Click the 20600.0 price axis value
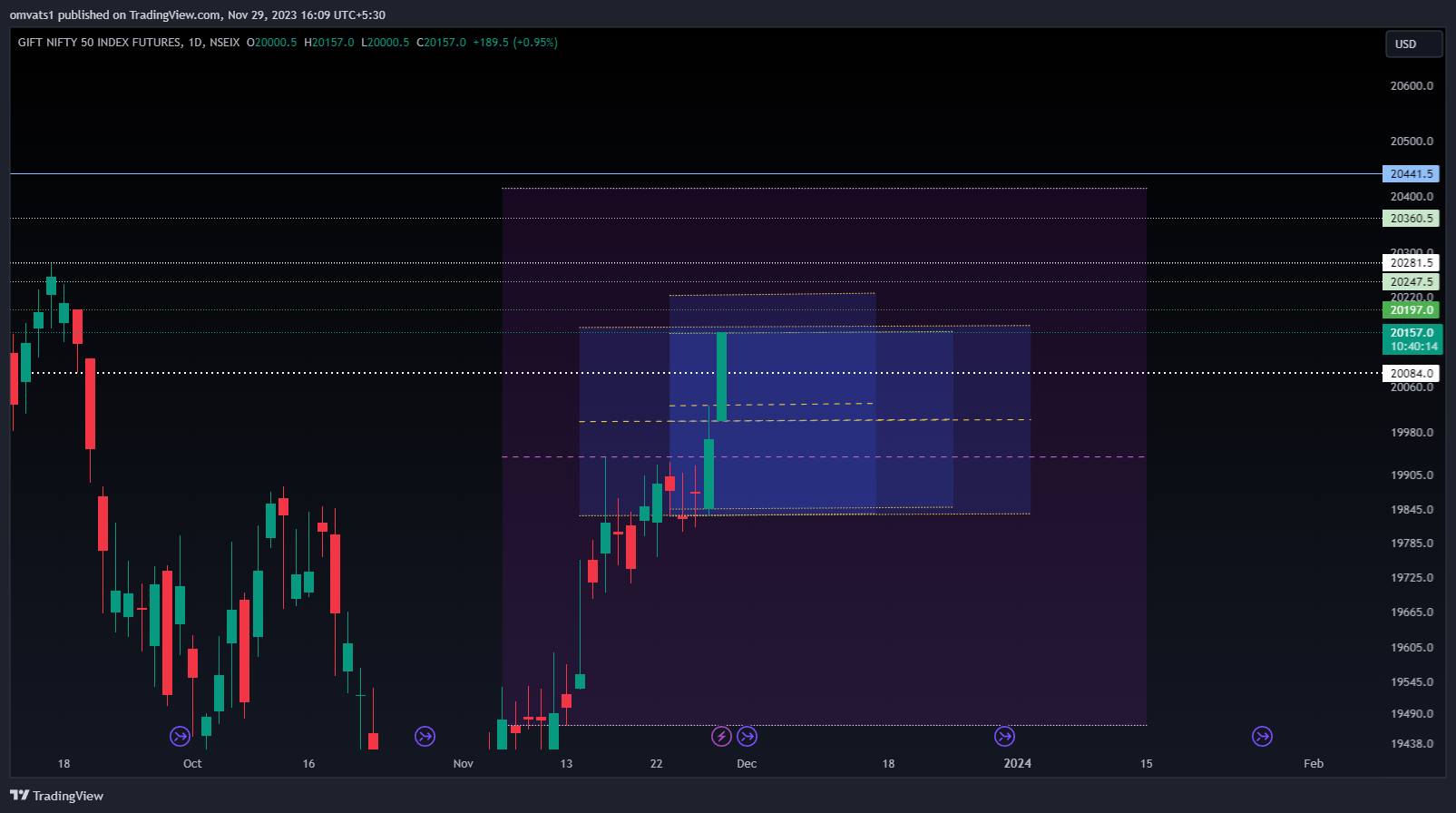The image size is (1456, 813). point(1412,86)
